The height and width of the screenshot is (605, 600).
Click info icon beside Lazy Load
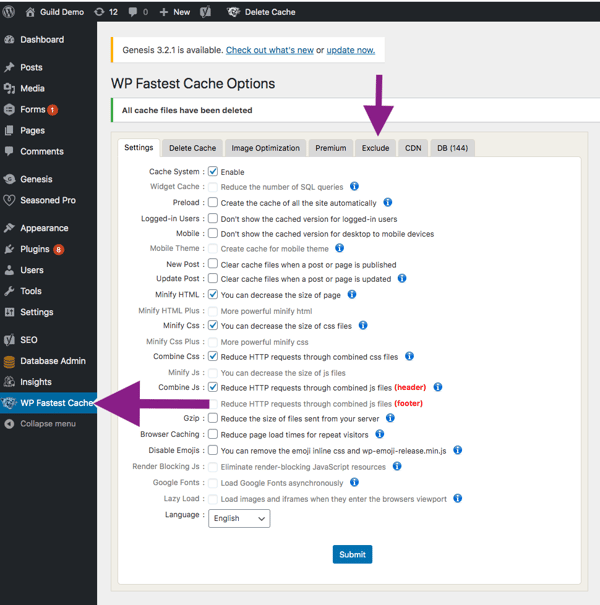coord(457,498)
